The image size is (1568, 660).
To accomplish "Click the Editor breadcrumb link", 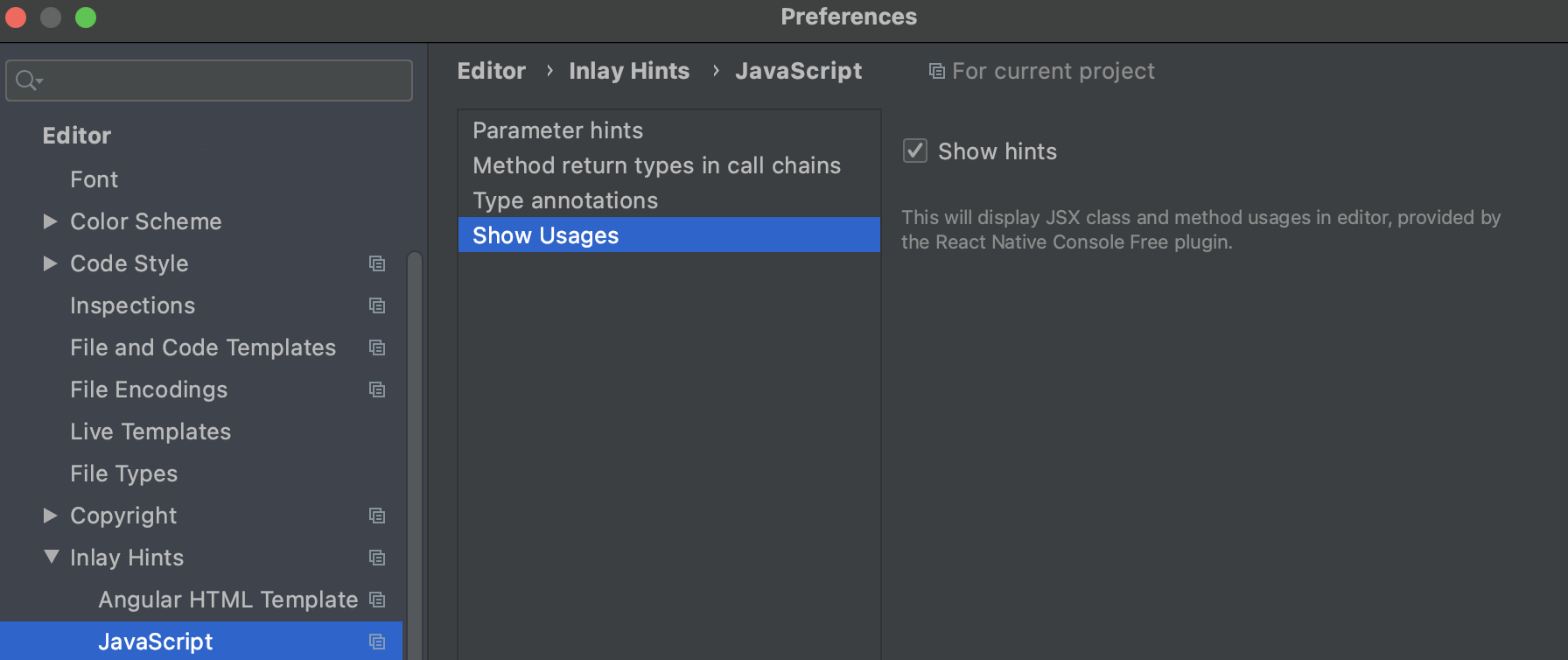I will click(x=492, y=71).
